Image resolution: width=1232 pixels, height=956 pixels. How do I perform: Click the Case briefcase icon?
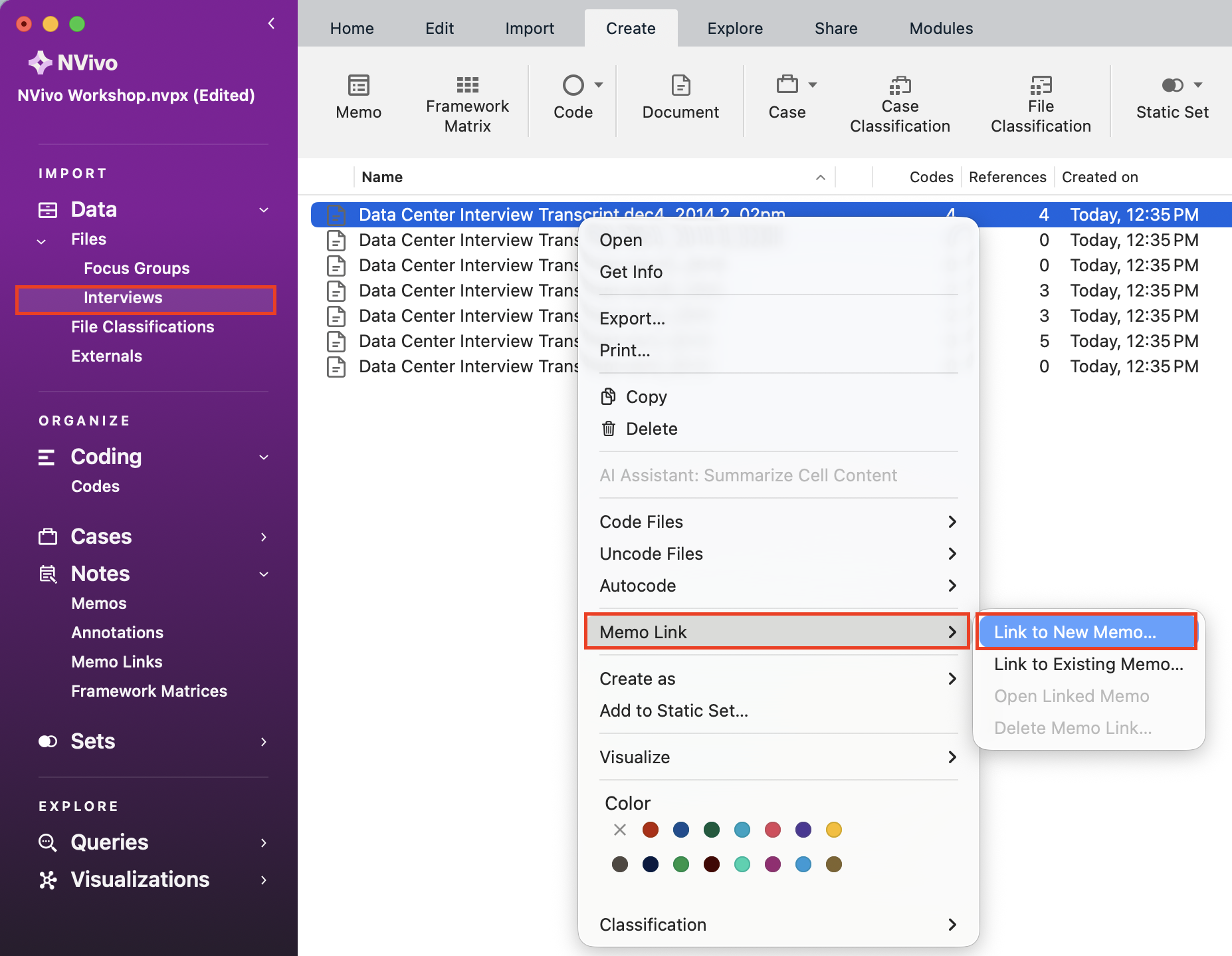pos(787,84)
